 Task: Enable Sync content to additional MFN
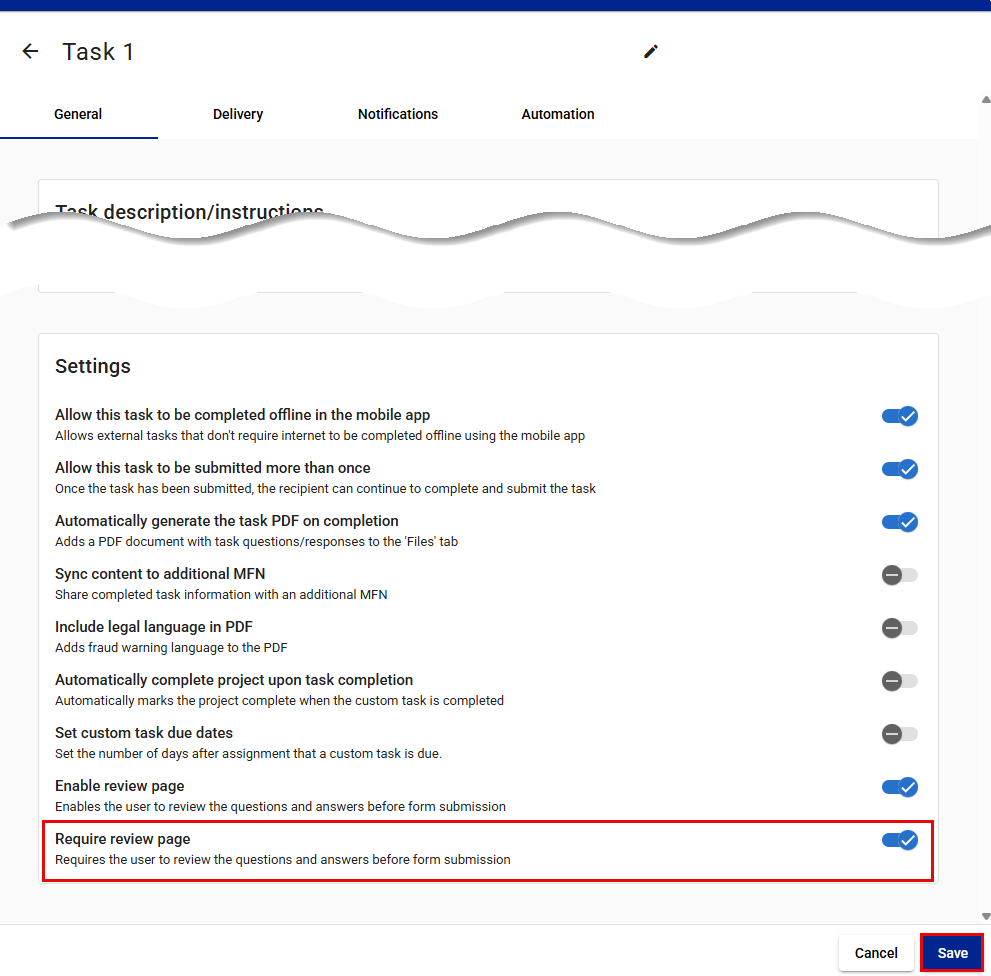click(x=899, y=575)
